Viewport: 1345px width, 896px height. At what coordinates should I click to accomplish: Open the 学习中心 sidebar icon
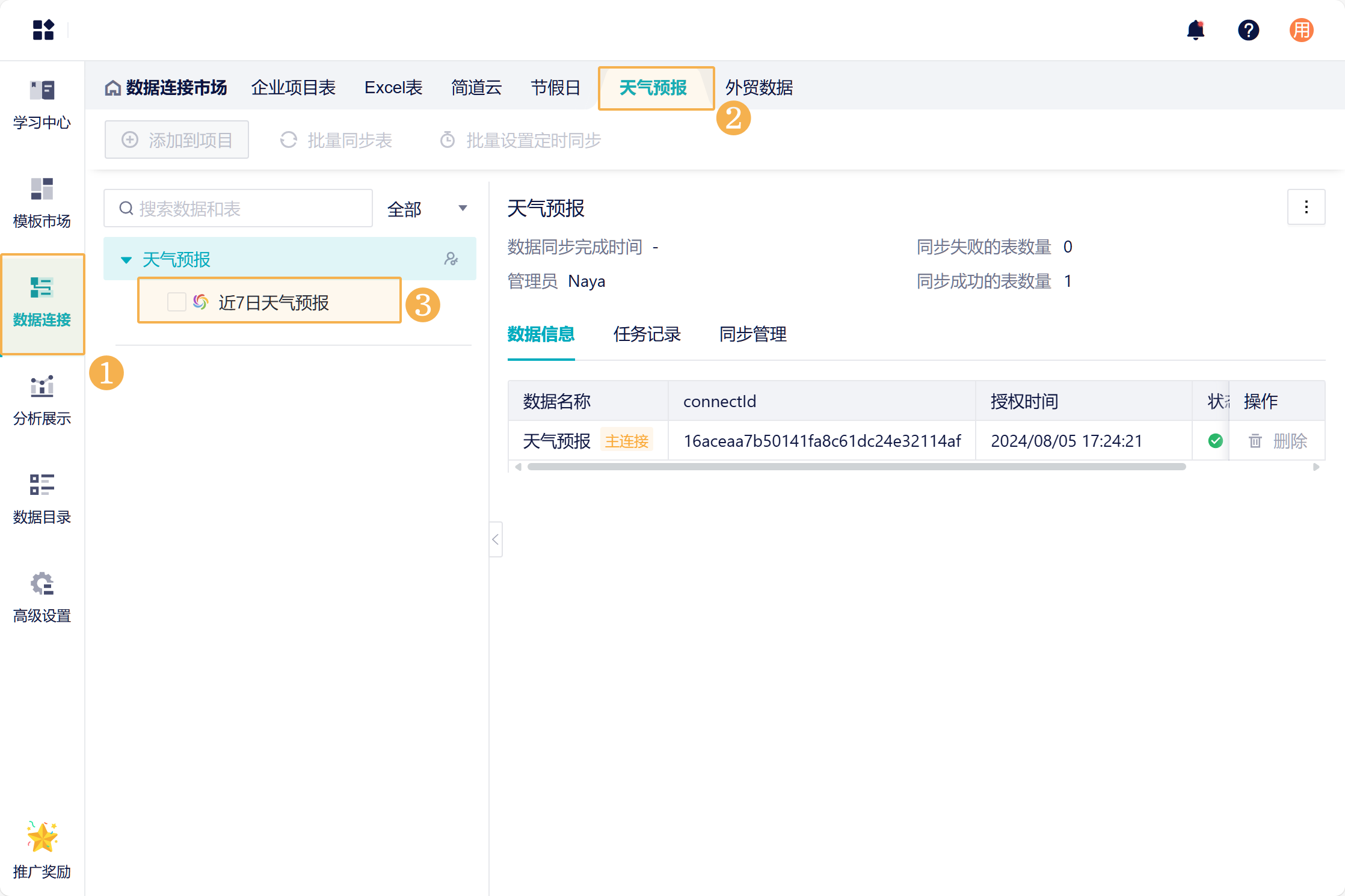(42, 104)
